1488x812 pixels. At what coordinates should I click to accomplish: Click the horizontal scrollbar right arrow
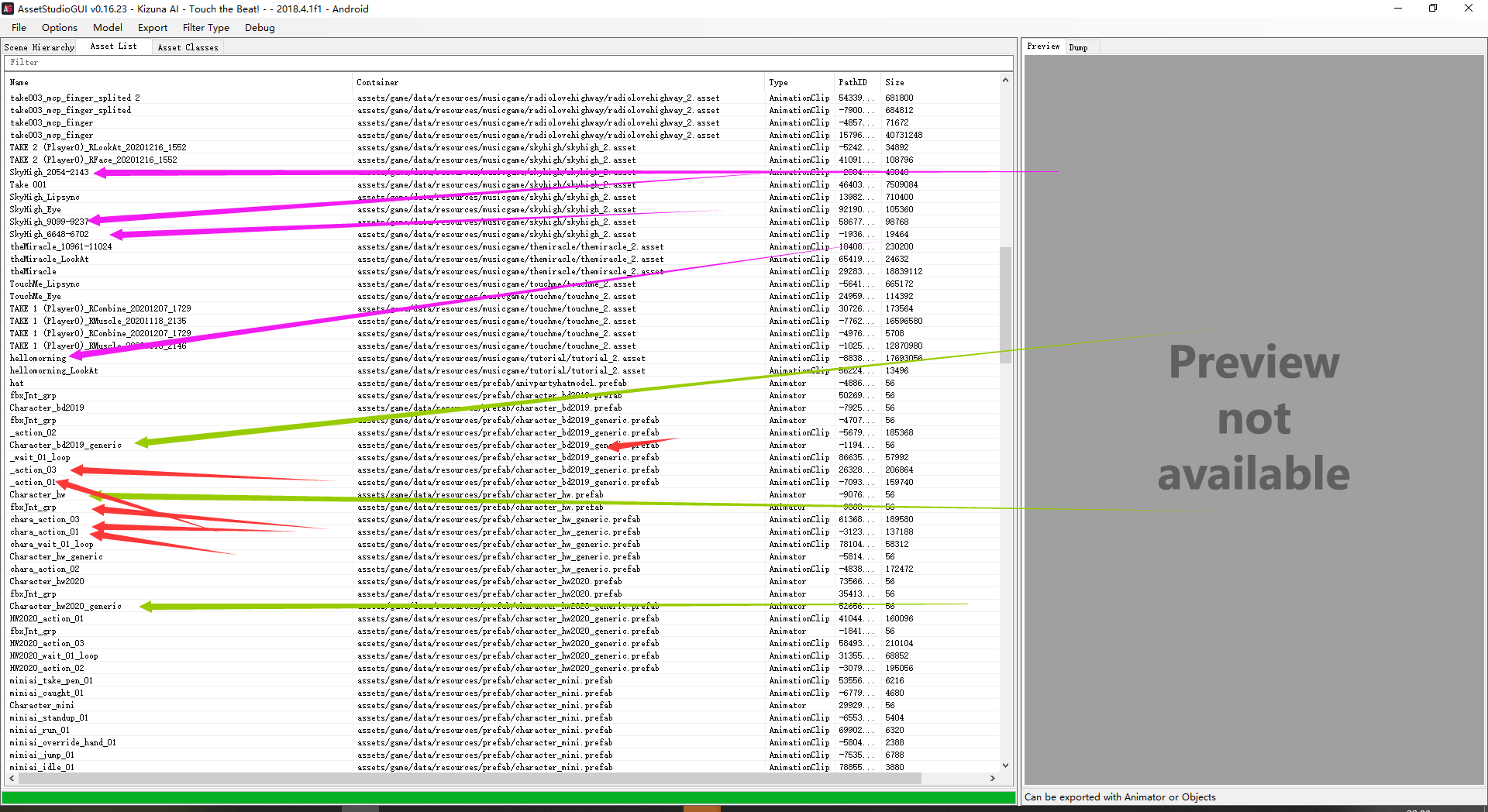993,778
